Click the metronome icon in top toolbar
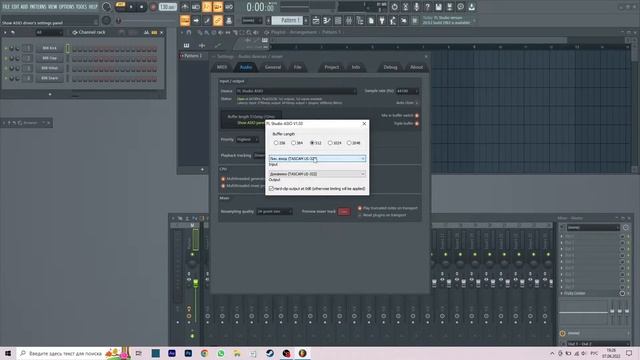 click(185, 7)
